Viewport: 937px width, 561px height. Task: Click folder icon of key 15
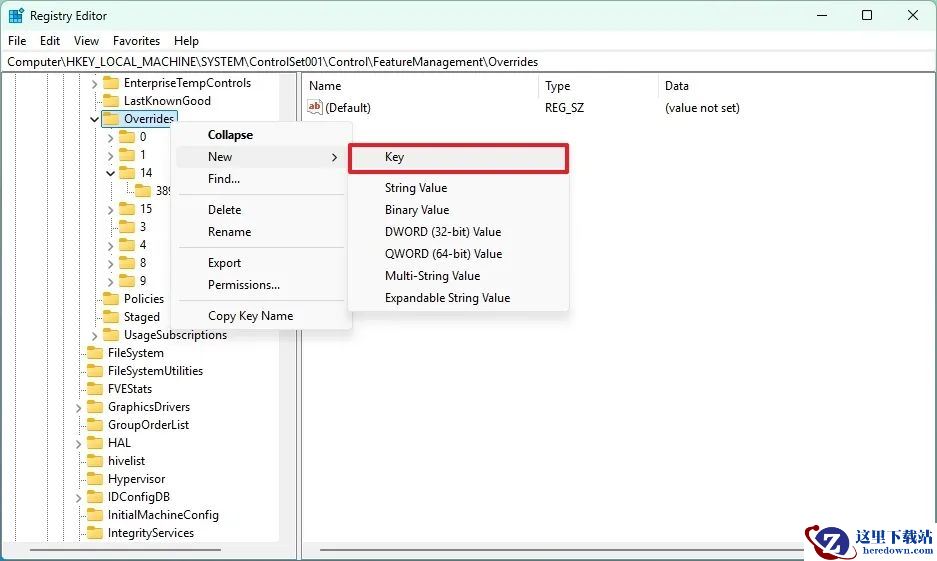click(x=127, y=209)
